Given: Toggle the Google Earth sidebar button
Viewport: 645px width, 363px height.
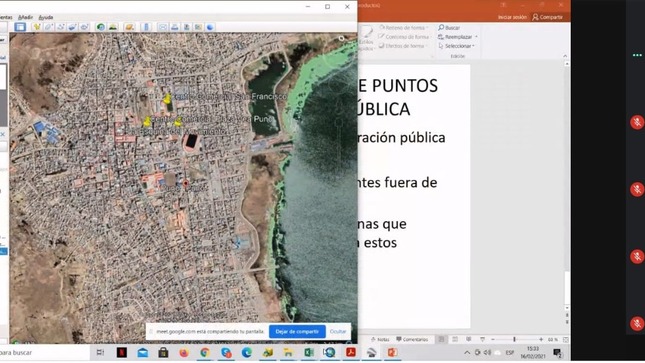Looking at the screenshot, I should pos(20,27).
